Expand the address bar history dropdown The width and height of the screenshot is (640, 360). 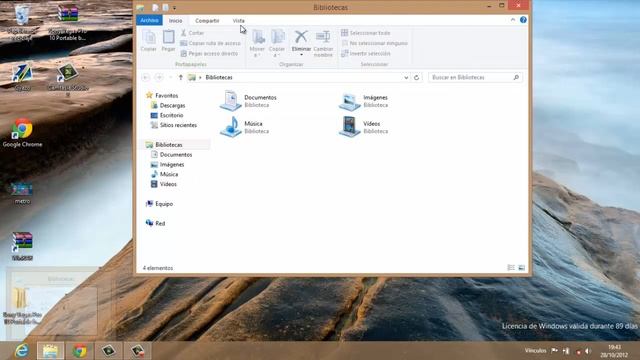pos(406,78)
